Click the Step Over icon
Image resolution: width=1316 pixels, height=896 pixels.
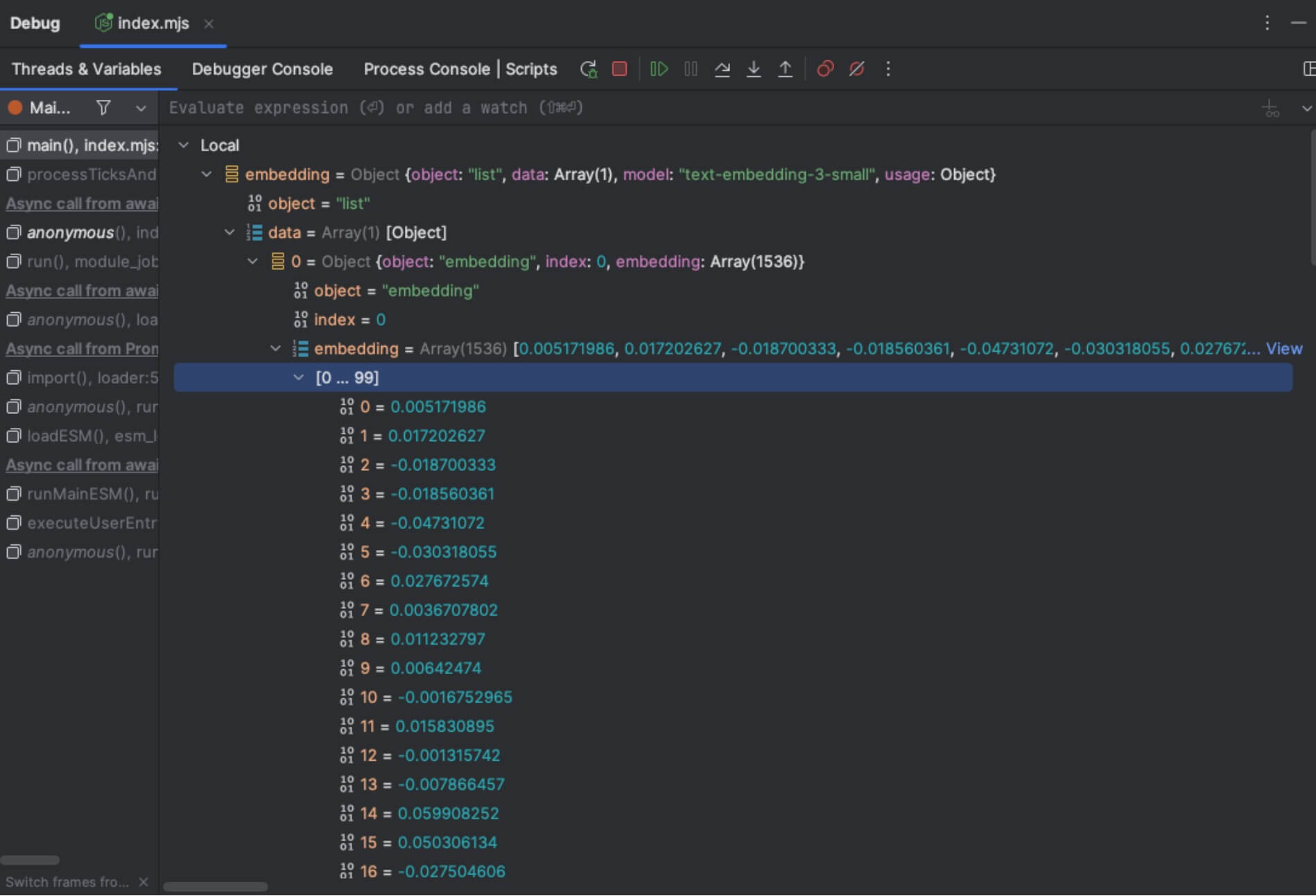pyautogui.click(x=722, y=69)
